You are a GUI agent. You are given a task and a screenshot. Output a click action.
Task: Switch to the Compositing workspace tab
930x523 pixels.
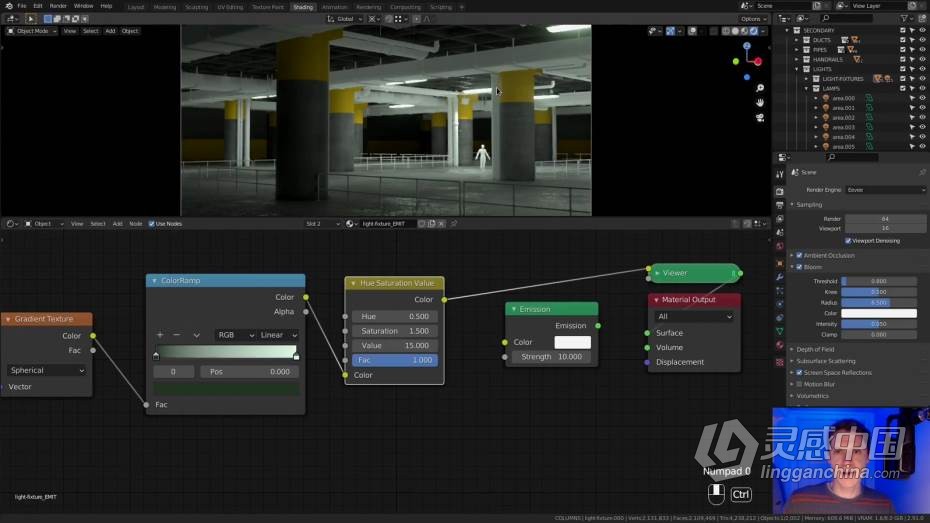[x=405, y=7]
